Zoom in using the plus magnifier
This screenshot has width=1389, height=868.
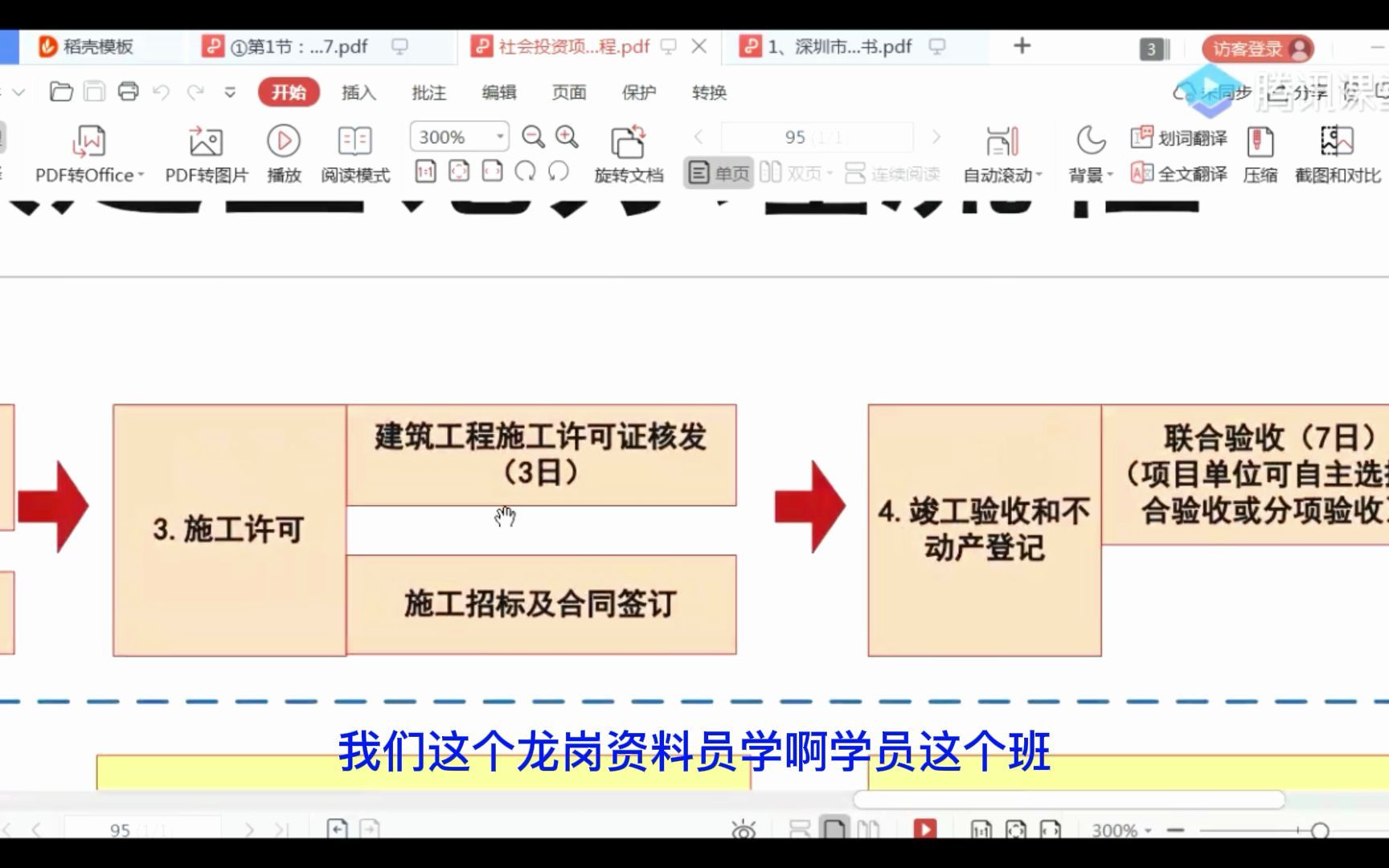pyautogui.click(x=567, y=137)
